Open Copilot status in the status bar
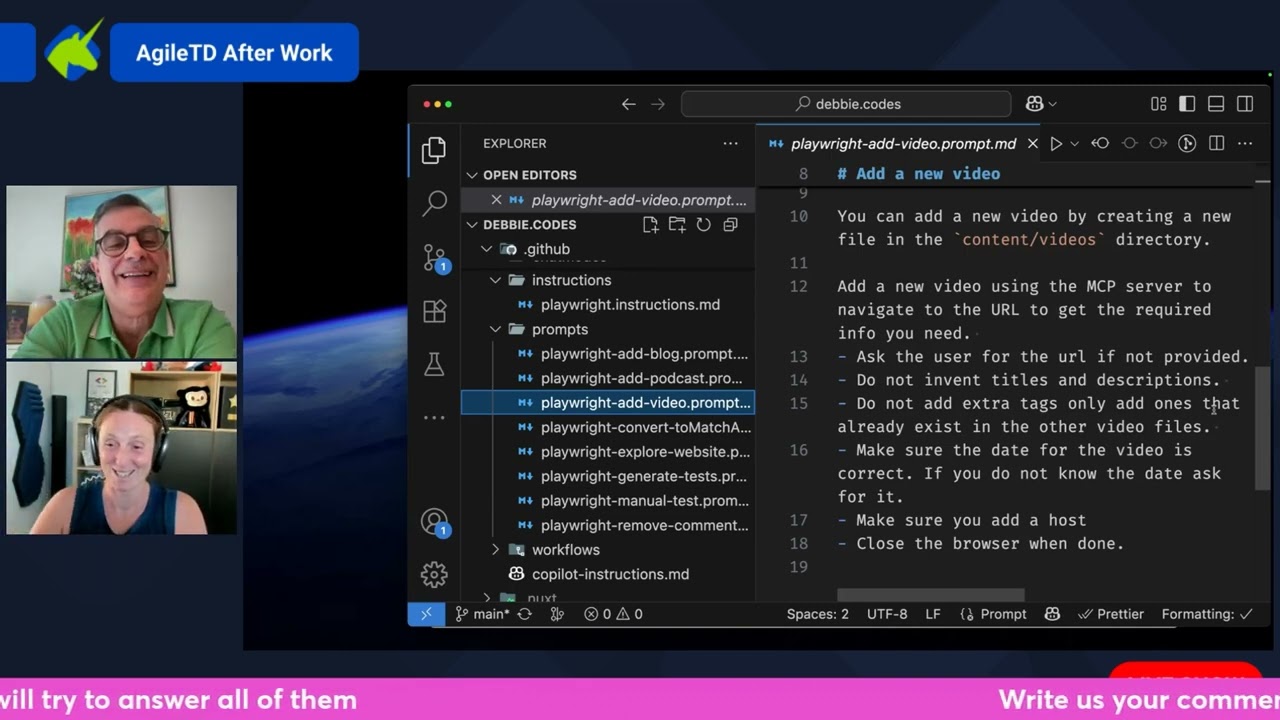1280x720 pixels. point(1052,614)
